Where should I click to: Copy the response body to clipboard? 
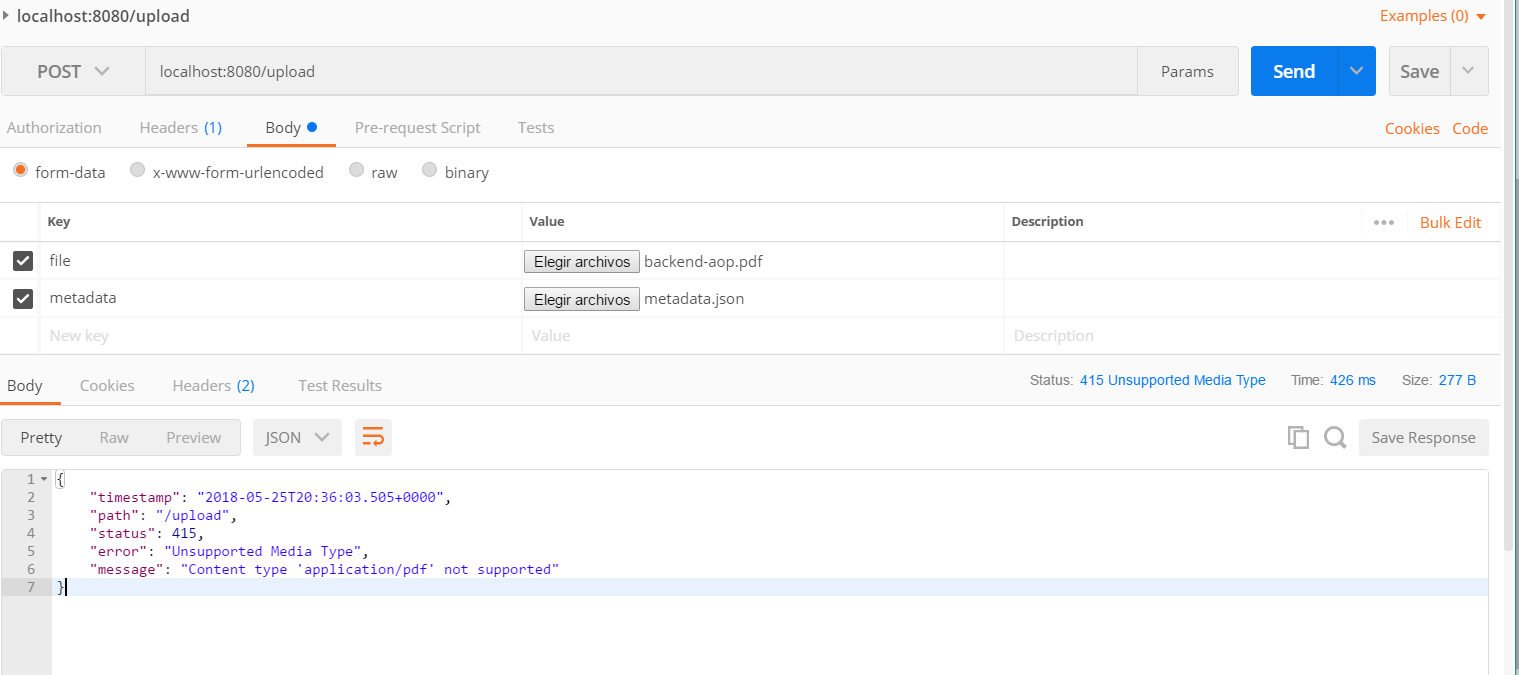(x=1298, y=437)
